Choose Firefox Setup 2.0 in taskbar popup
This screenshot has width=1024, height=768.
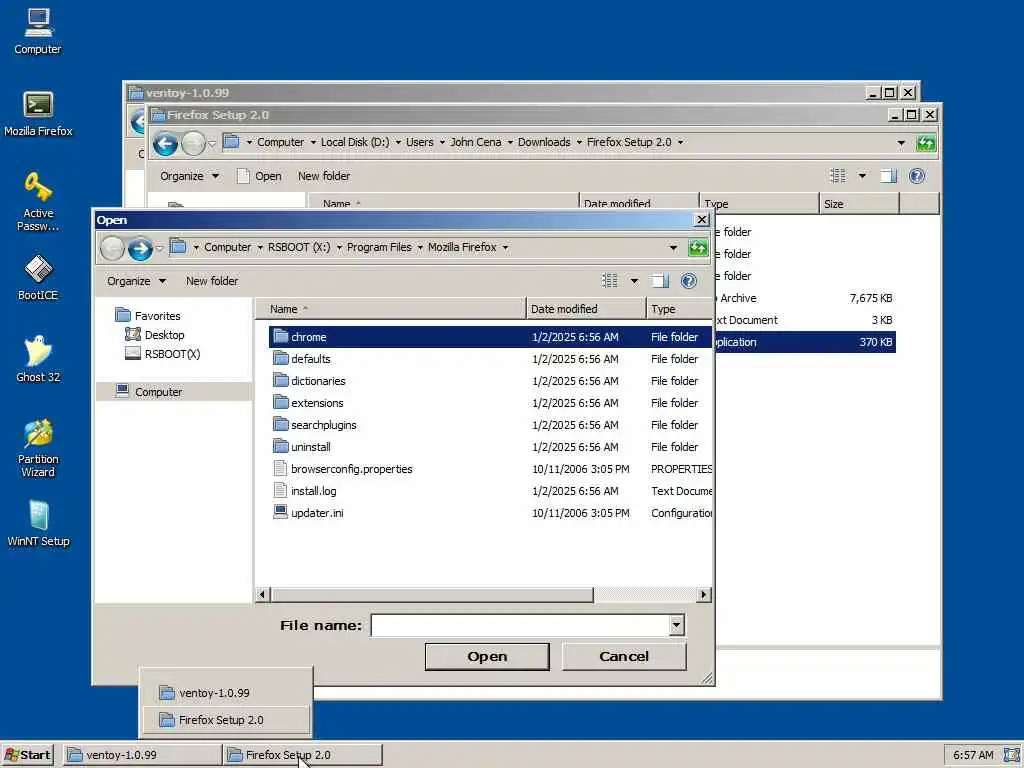(226, 720)
